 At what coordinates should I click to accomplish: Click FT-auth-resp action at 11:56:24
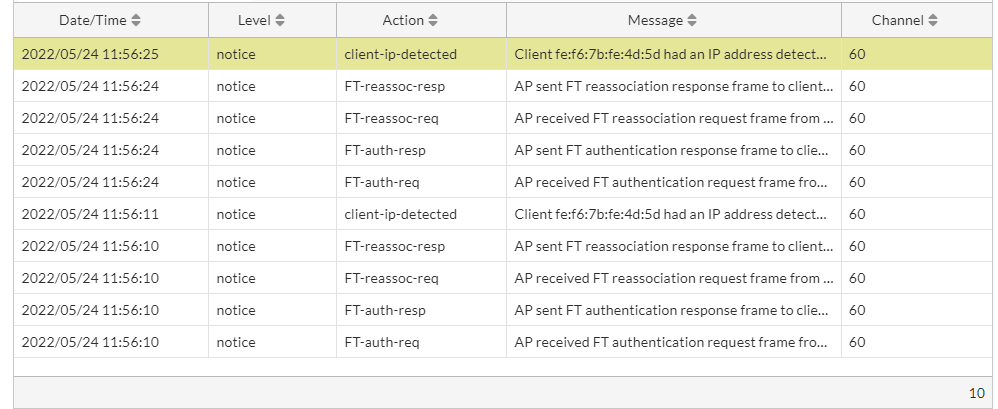coord(385,150)
